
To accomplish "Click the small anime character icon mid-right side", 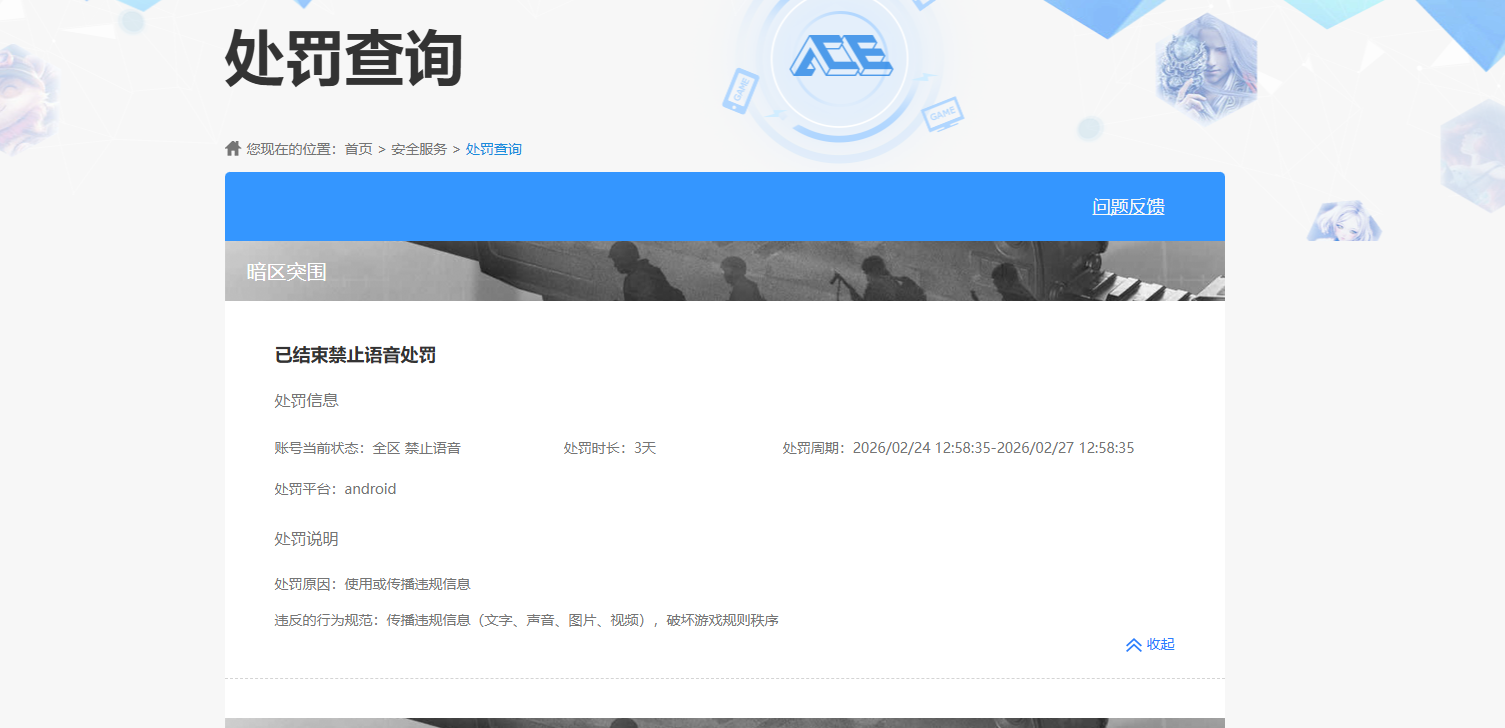I will (x=1345, y=222).
